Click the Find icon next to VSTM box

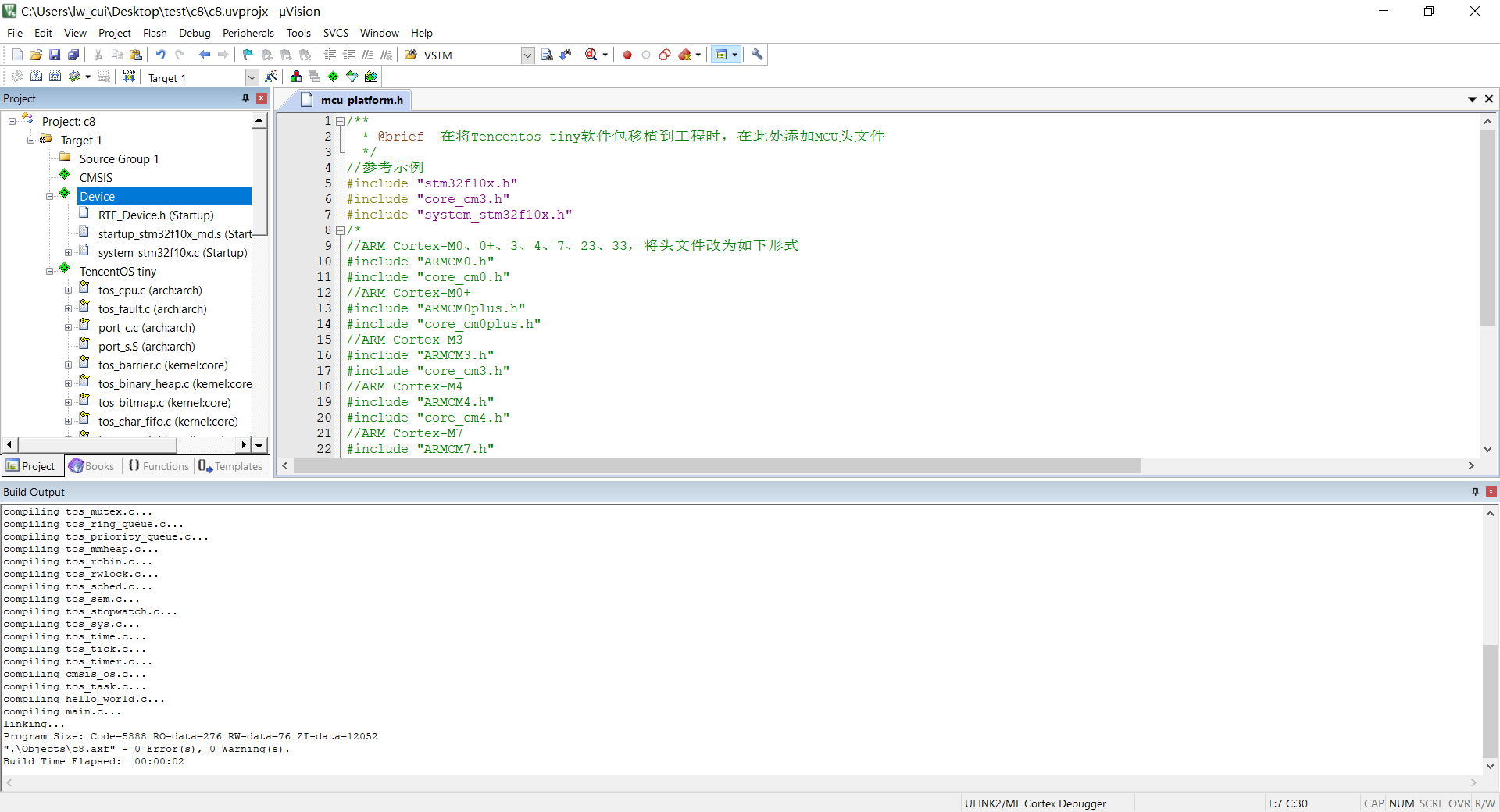(547, 55)
